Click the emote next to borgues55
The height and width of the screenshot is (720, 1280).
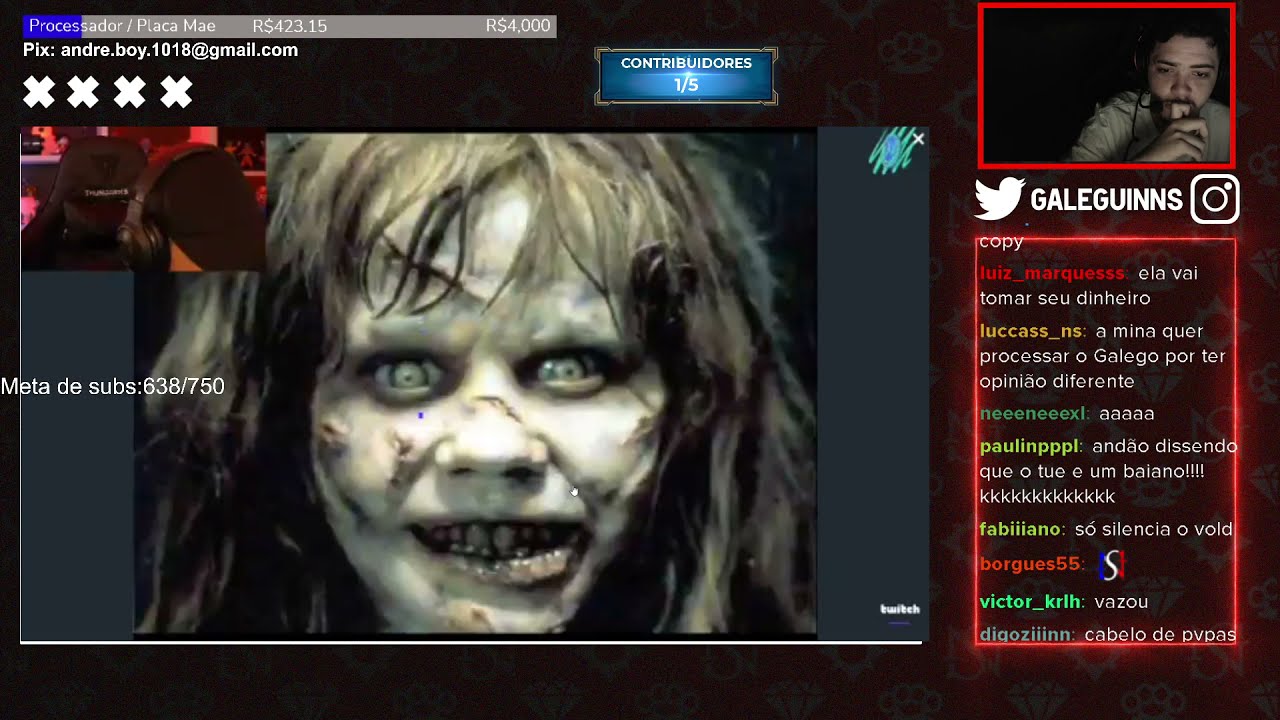click(x=1111, y=565)
